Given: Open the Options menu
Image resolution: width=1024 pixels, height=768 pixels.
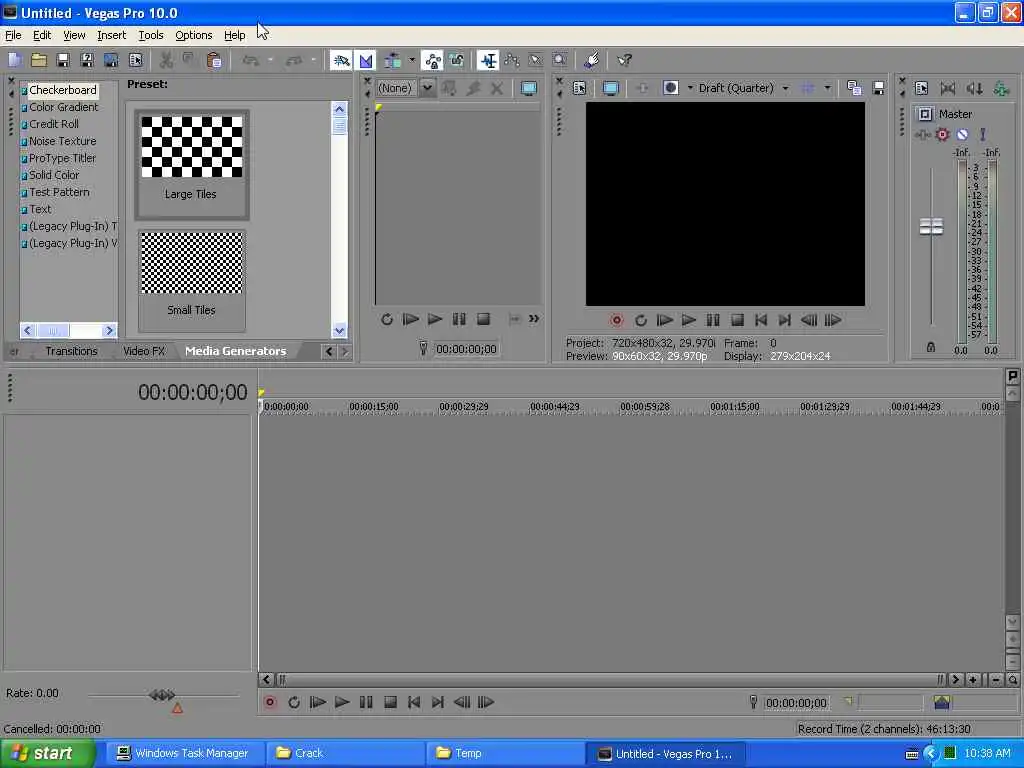Looking at the screenshot, I should point(193,35).
